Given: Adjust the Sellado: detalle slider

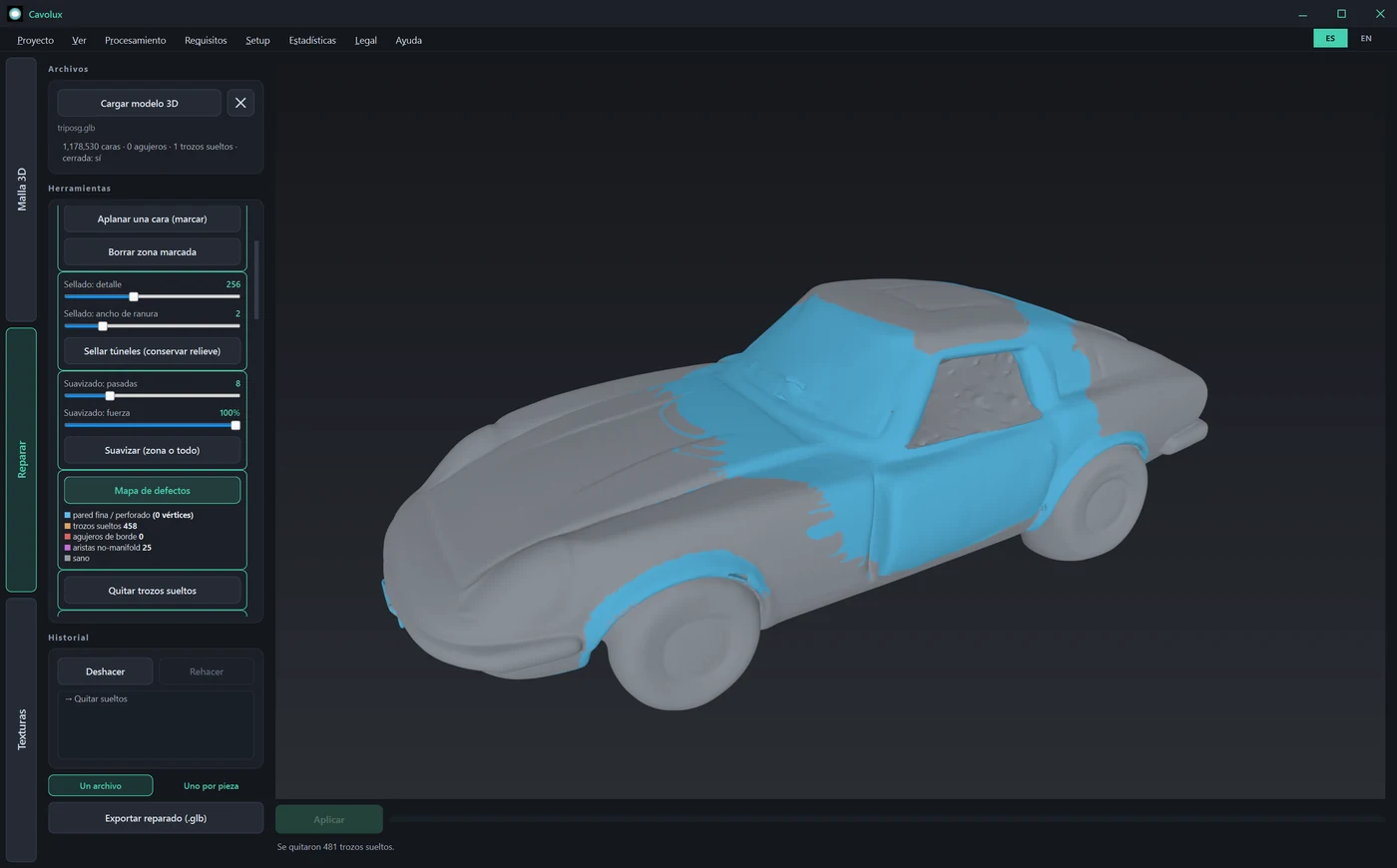Looking at the screenshot, I should (x=152, y=296).
